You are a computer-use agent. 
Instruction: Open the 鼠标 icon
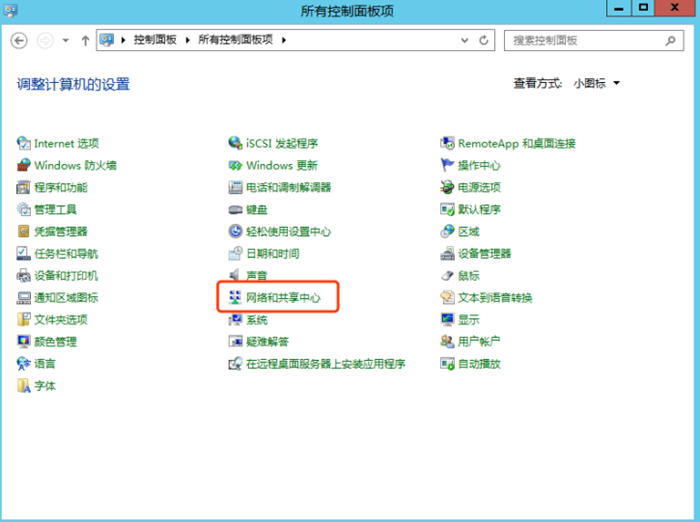click(x=448, y=276)
